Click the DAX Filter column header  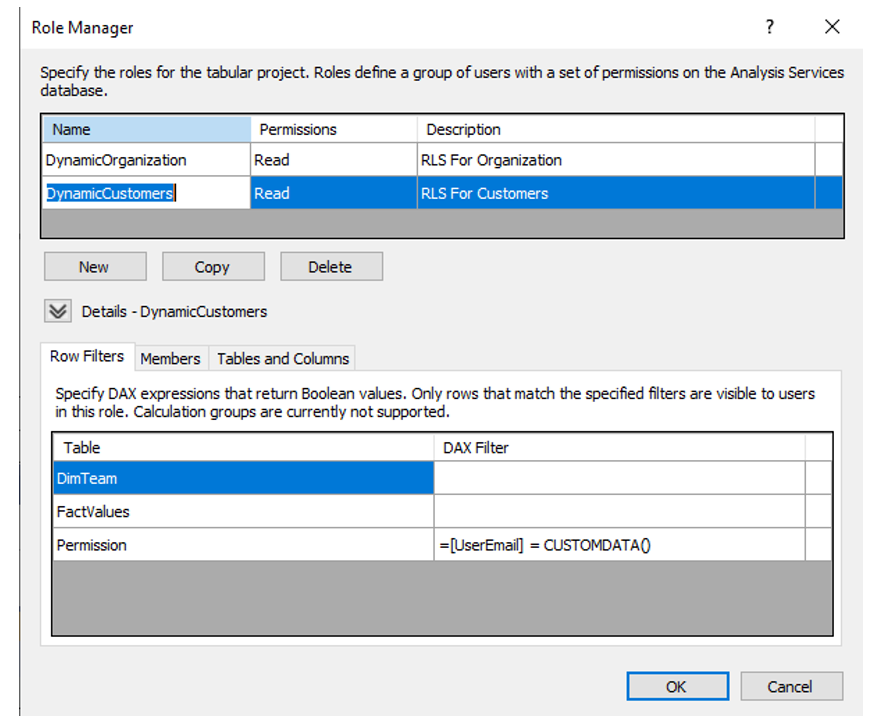click(x=620, y=447)
